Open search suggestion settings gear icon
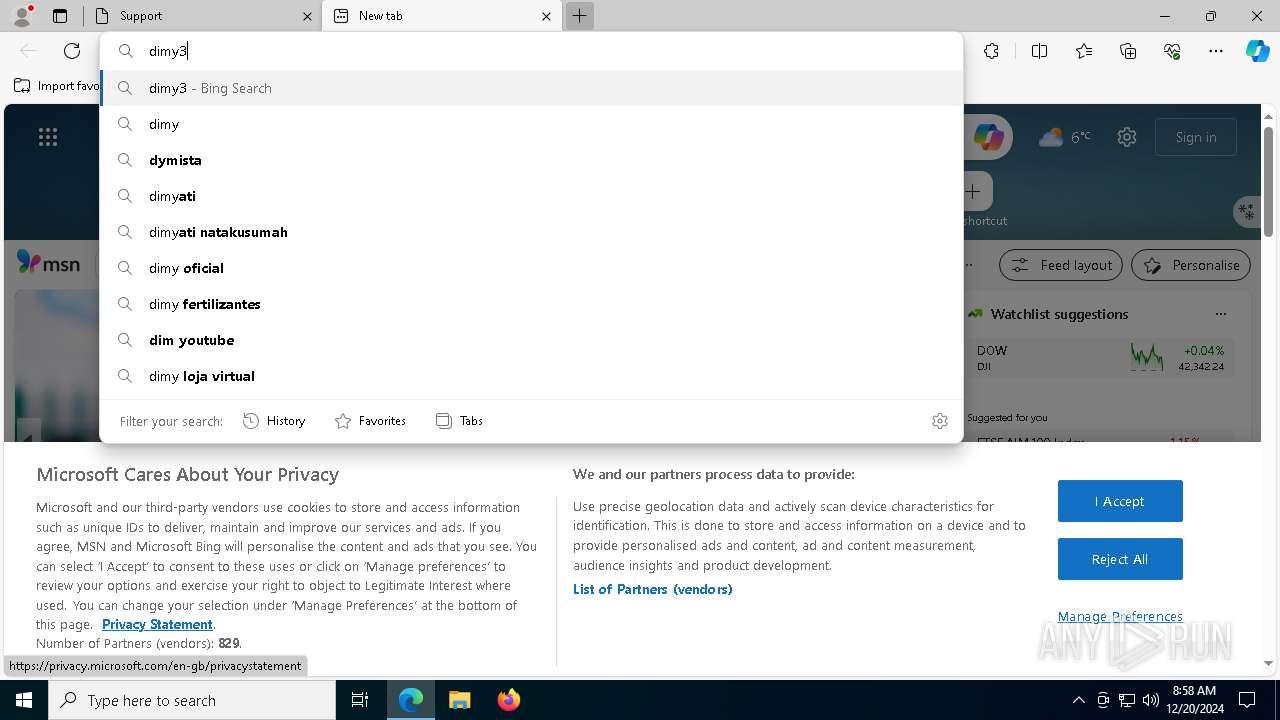 pyautogui.click(x=939, y=421)
